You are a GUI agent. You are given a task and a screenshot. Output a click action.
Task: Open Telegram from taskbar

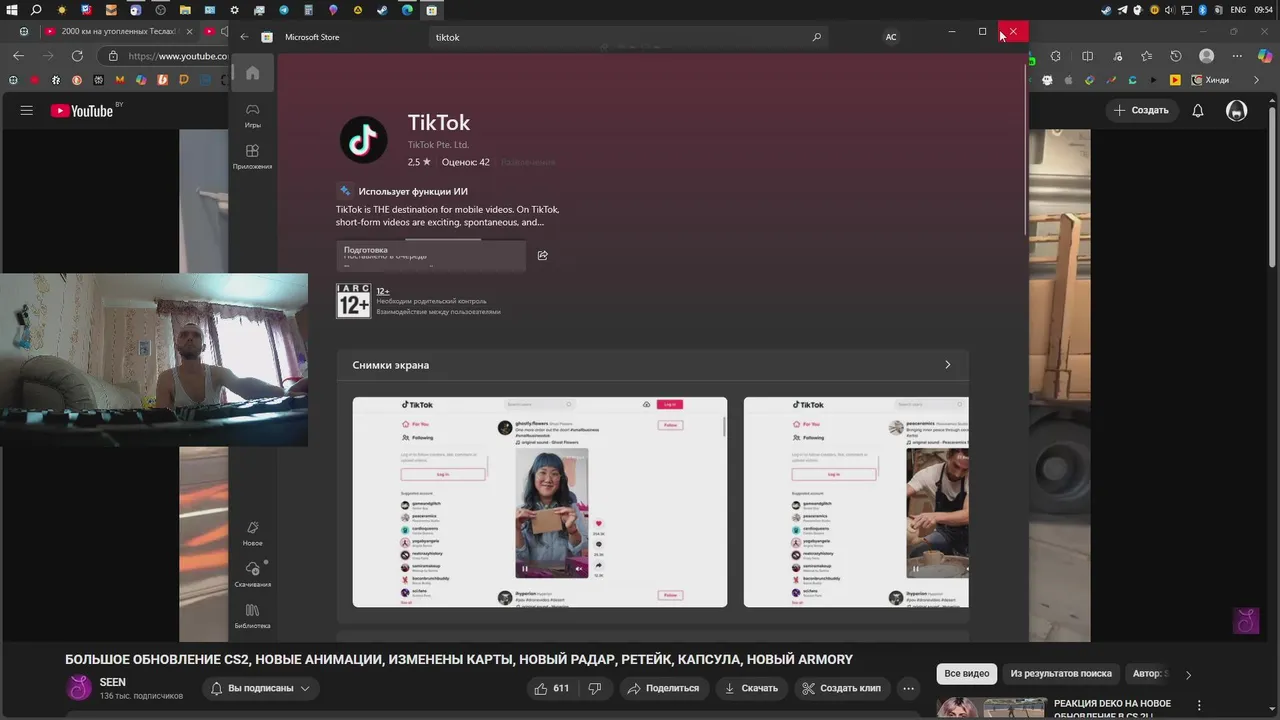tap(284, 10)
